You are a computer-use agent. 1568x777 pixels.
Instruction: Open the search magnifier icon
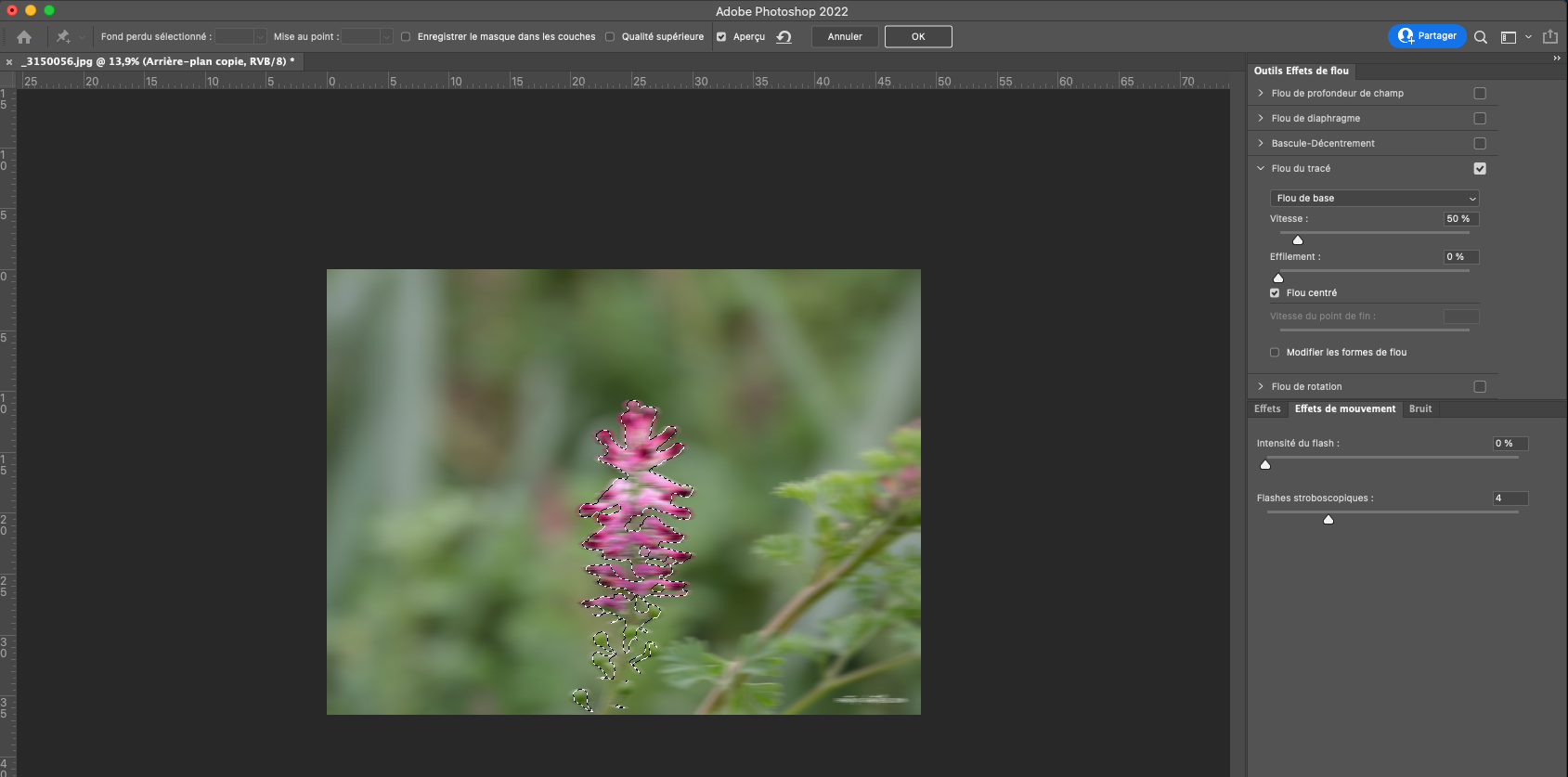coord(1481,37)
